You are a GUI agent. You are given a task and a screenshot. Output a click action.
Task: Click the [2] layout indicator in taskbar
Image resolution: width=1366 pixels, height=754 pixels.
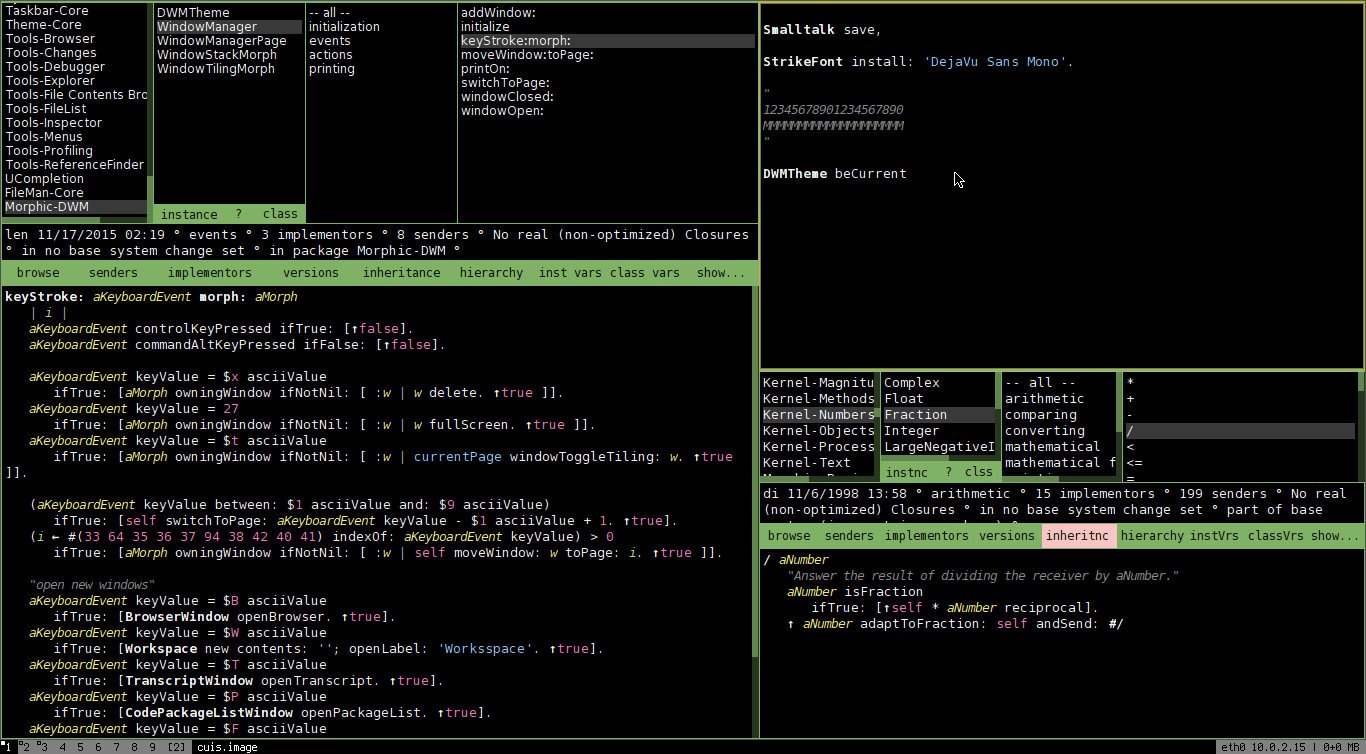point(176,747)
